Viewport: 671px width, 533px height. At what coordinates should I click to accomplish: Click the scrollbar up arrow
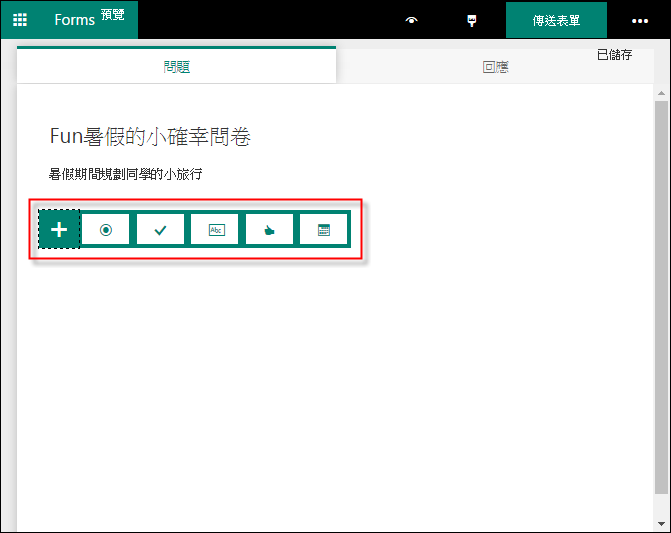pos(661,93)
